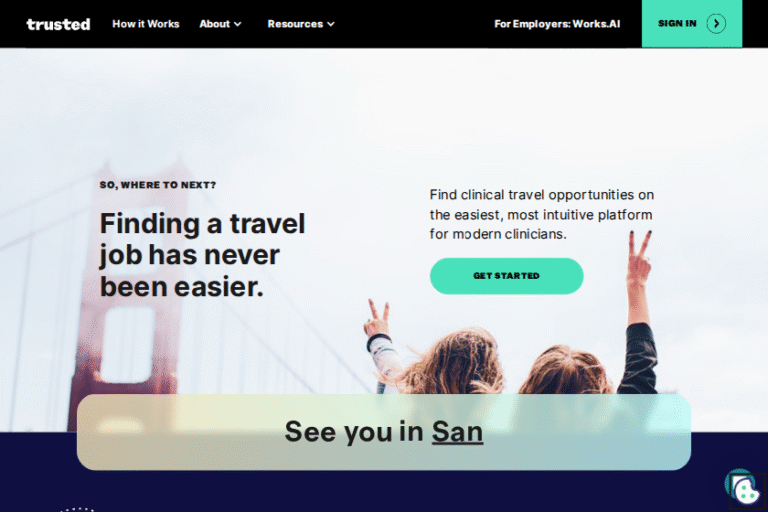The image size is (768, 512).
Task: Click the SIGN IN button
Action: (x=692, y=24)
